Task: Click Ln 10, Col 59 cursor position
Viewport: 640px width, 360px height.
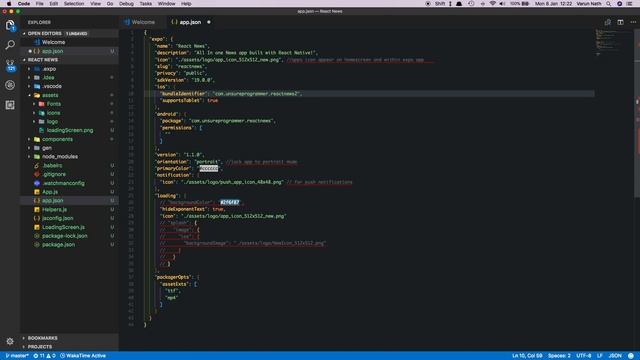Action: click(527, 356)
